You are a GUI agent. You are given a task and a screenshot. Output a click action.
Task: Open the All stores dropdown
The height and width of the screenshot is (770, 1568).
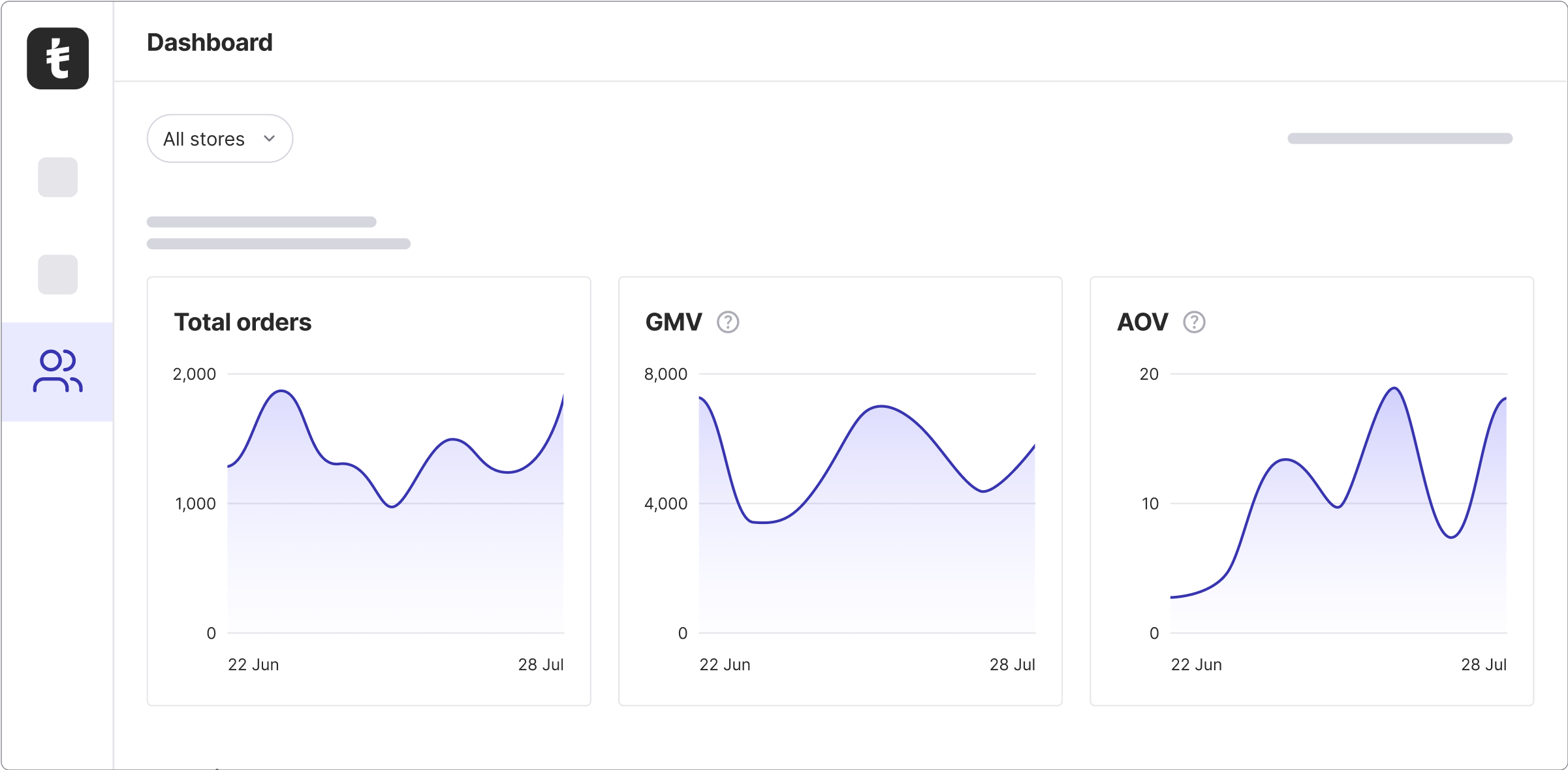pyautogui.click(x=220, y=138)
